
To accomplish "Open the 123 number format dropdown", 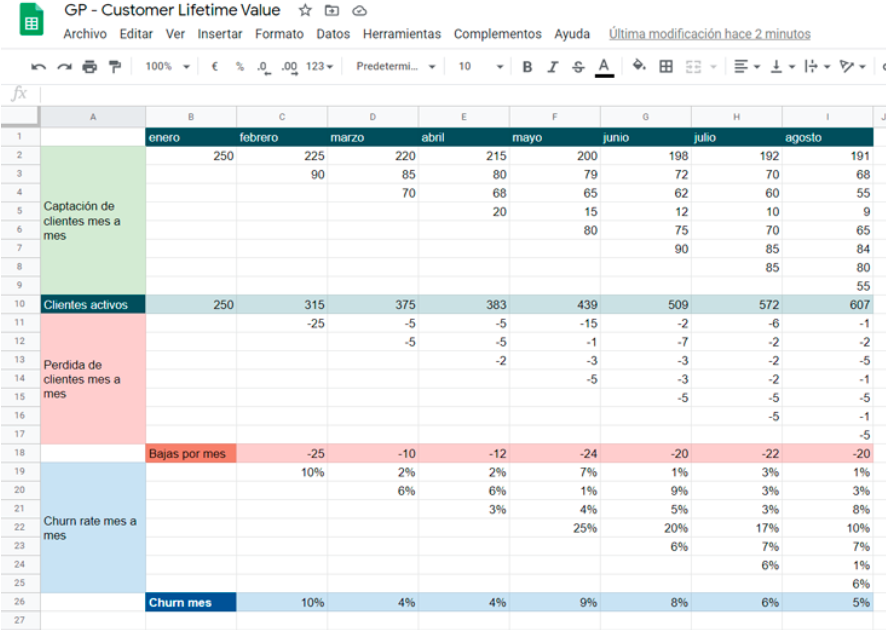I will [x=320, y=67].
